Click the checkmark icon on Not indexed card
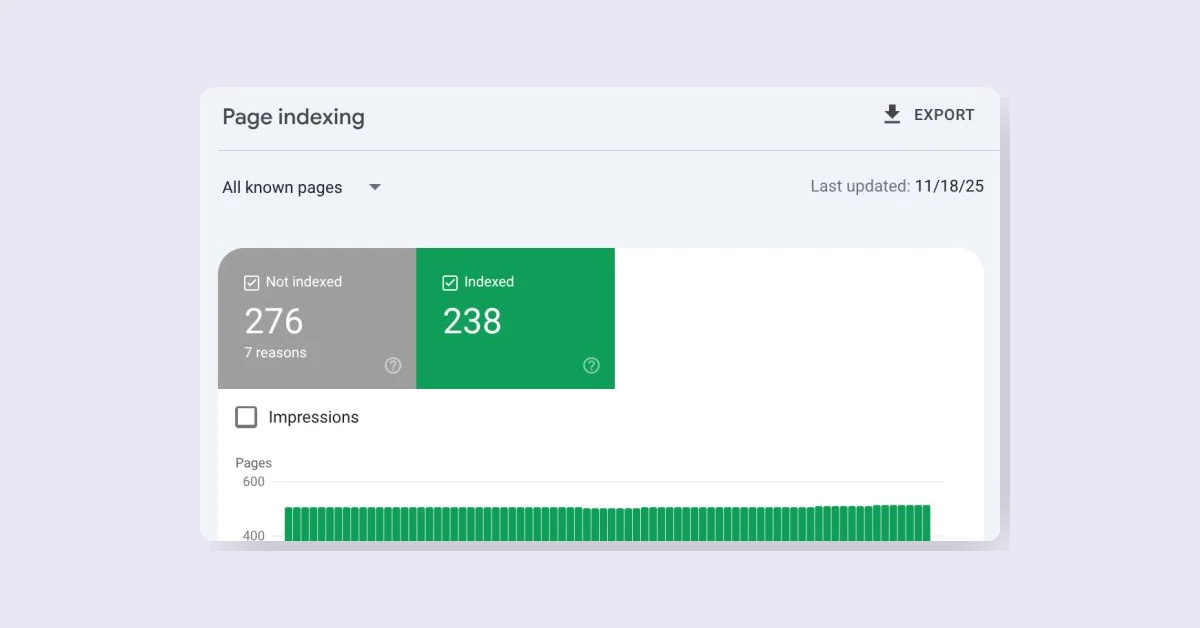 pos(252,282)
